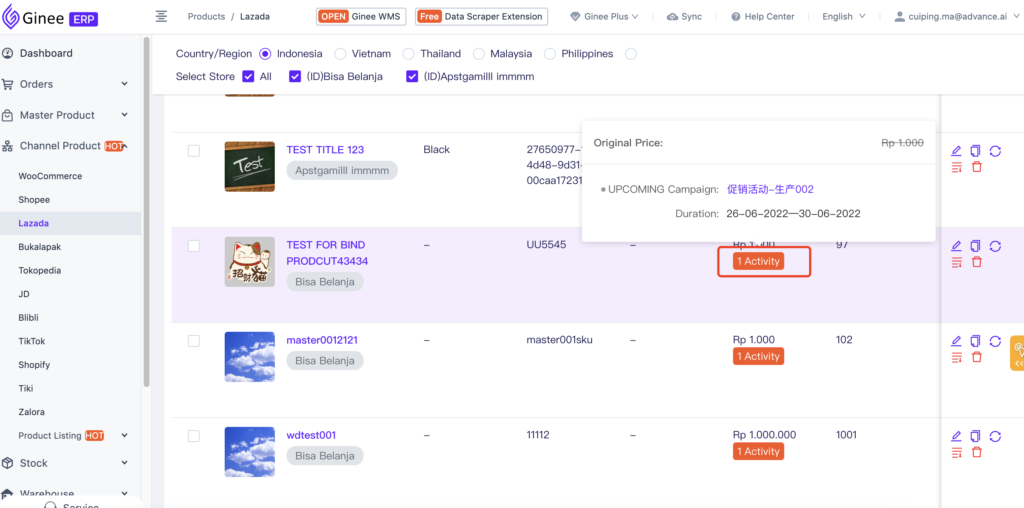The width and height of the screenshot is (1024, 508).
Task: Open the campaign link 促销活动-生产002
Action: click(771, 189)
